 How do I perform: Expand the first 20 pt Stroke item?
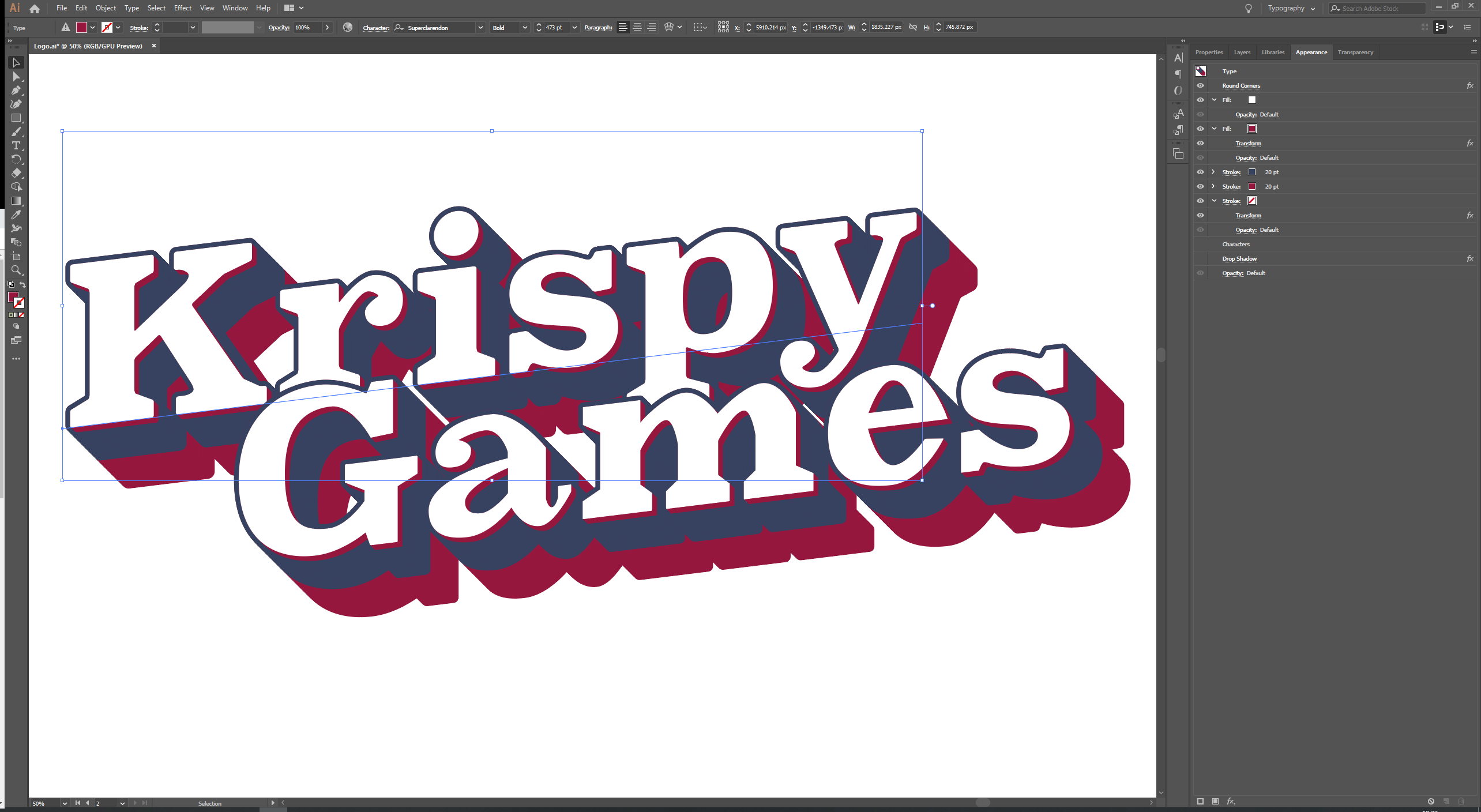pos(1213,172)
